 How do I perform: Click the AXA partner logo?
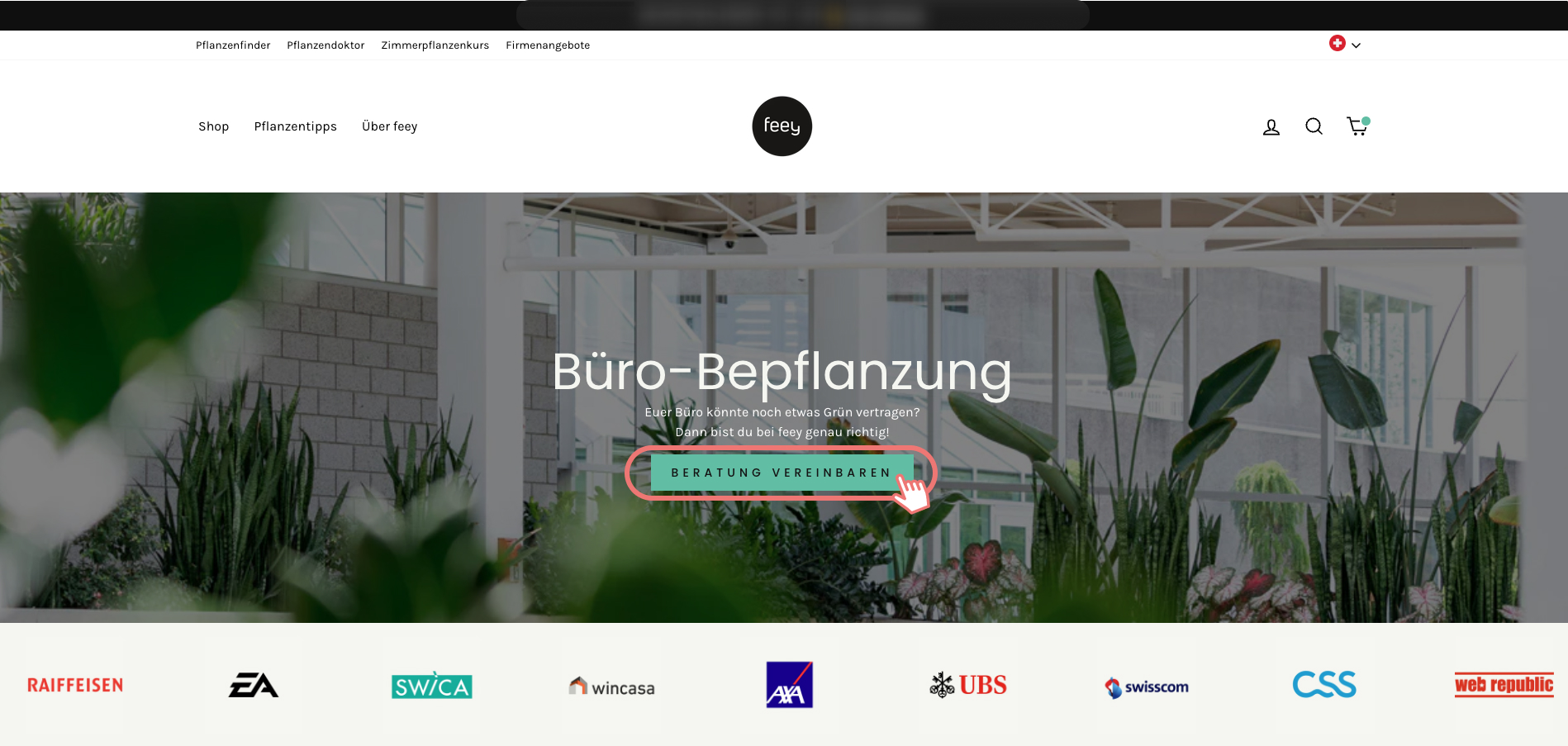pos(789,684)
